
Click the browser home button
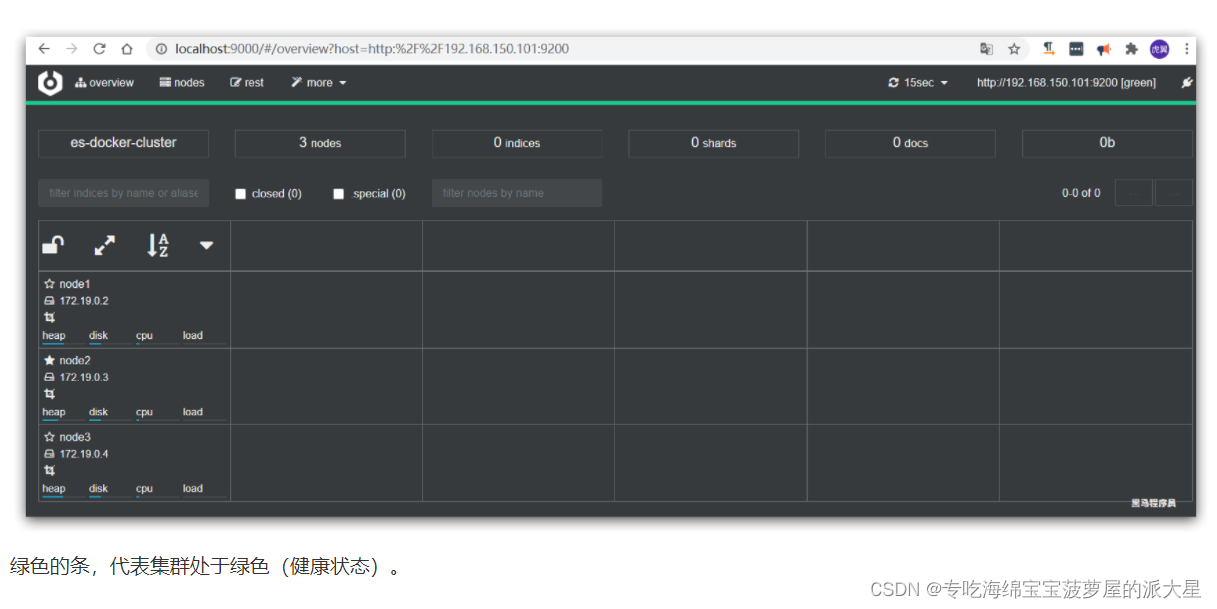127,48
